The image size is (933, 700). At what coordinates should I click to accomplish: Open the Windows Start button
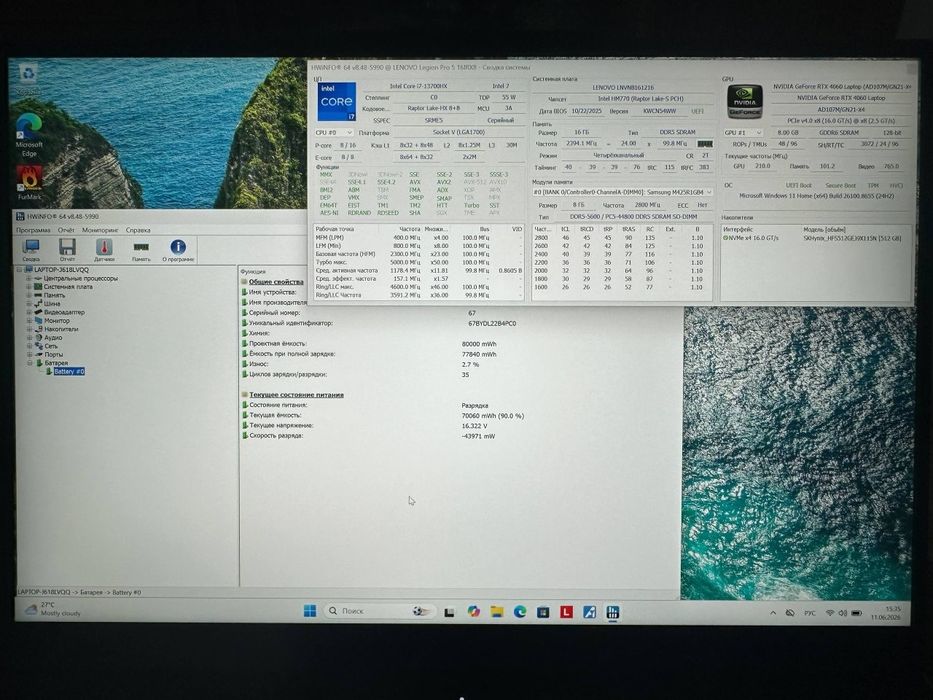click(x=310, y=611)
